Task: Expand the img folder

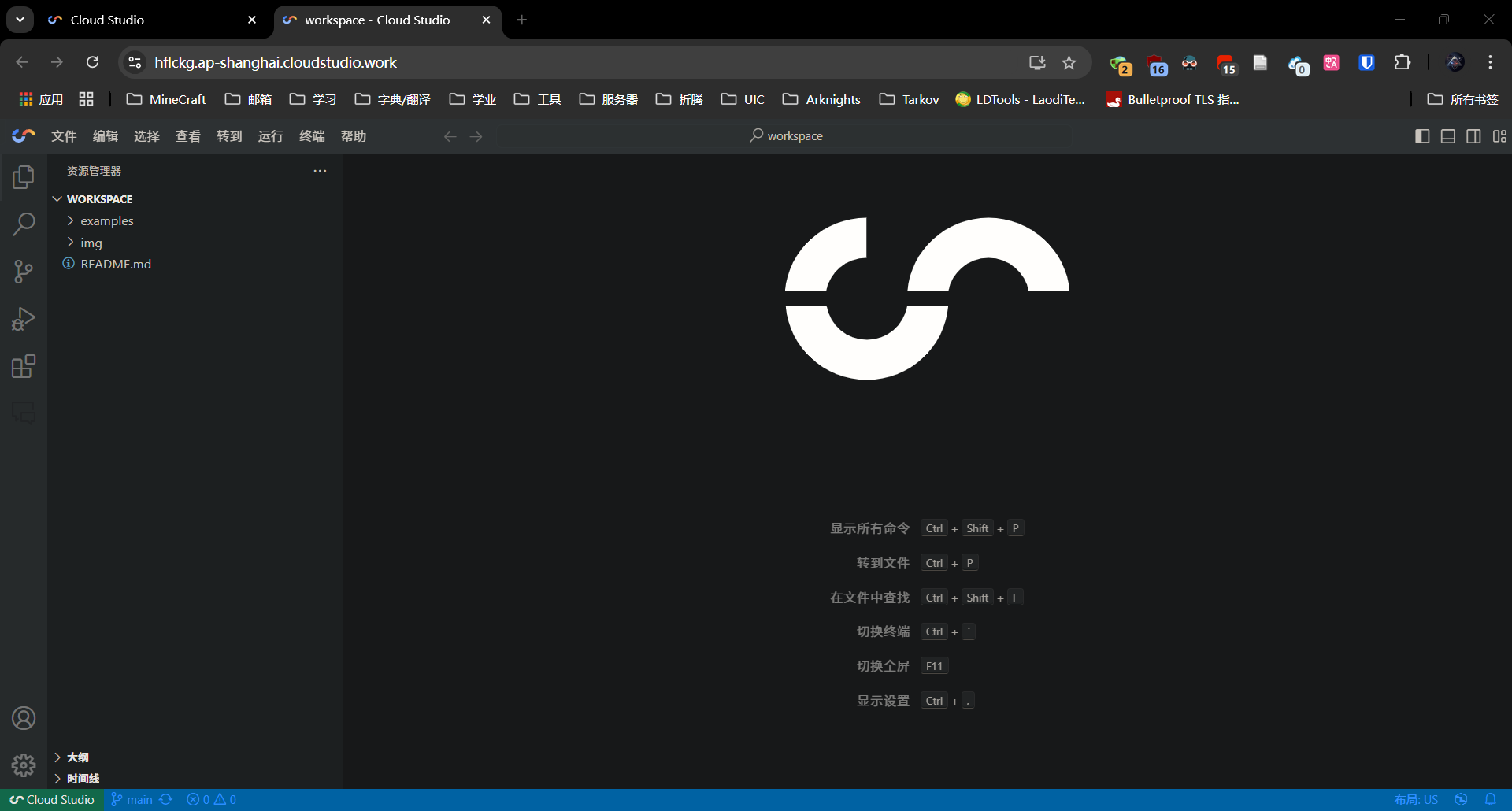Action: (x=195, y=243)
